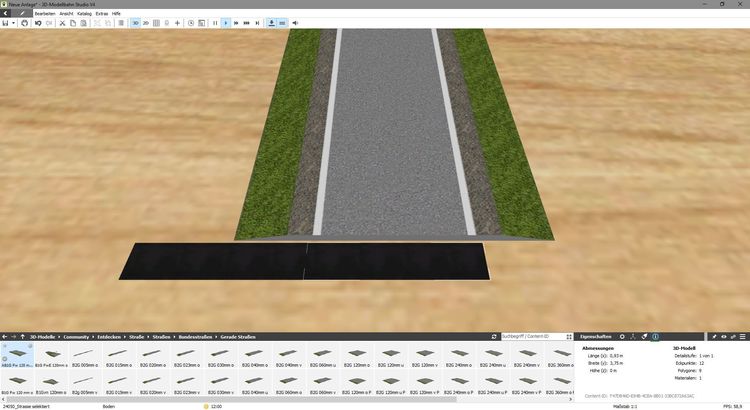Click the Maßstab 1:1 scale label

point(625,406)
